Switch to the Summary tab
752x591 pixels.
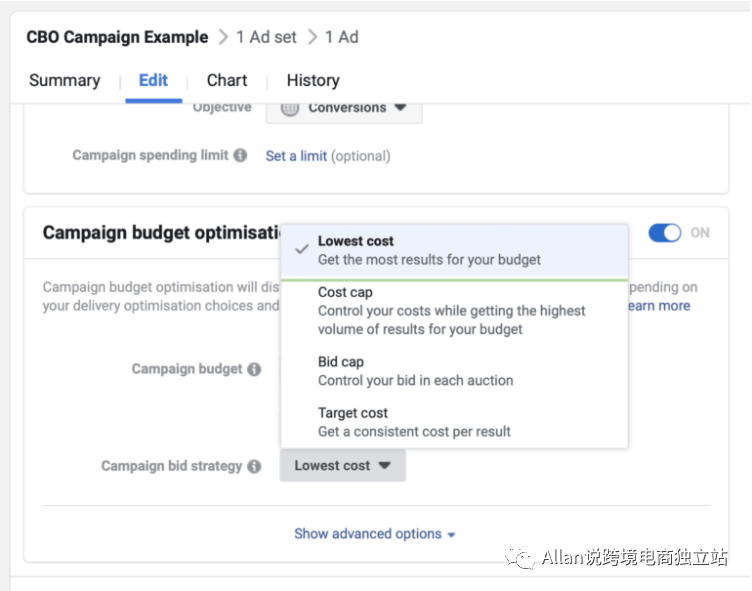64,81
